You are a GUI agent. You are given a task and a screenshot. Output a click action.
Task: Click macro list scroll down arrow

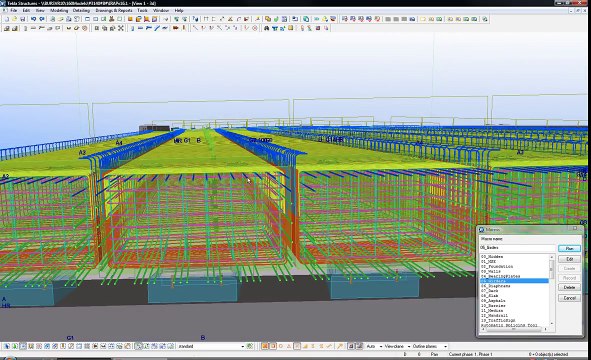pyautogui.click(x=552, y=324)
